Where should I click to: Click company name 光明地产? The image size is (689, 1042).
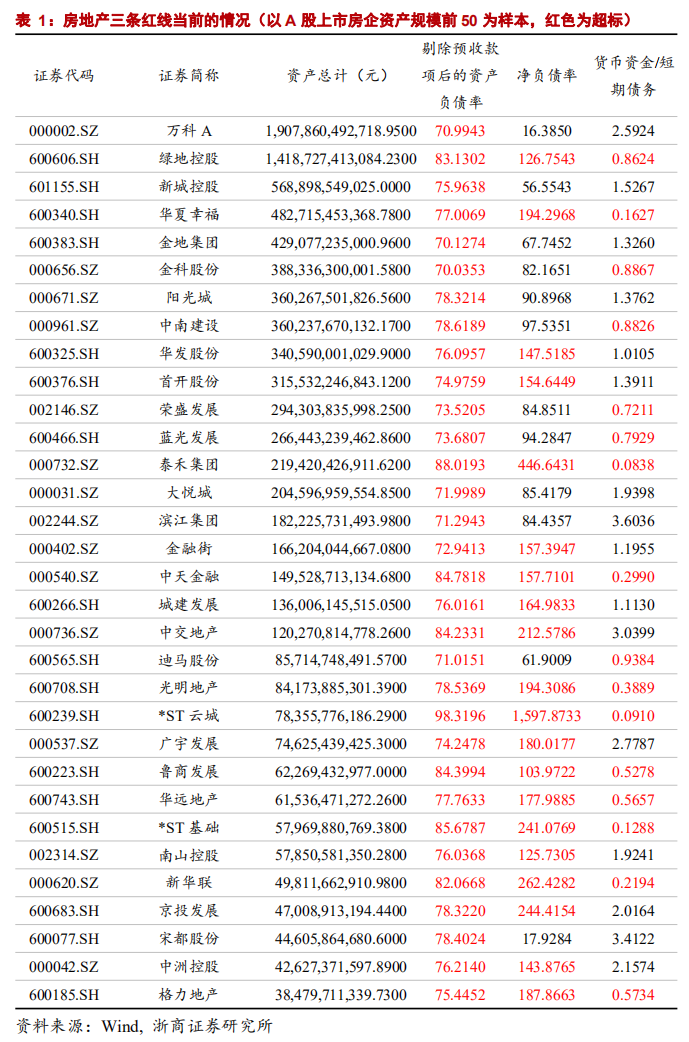(189, 688)
